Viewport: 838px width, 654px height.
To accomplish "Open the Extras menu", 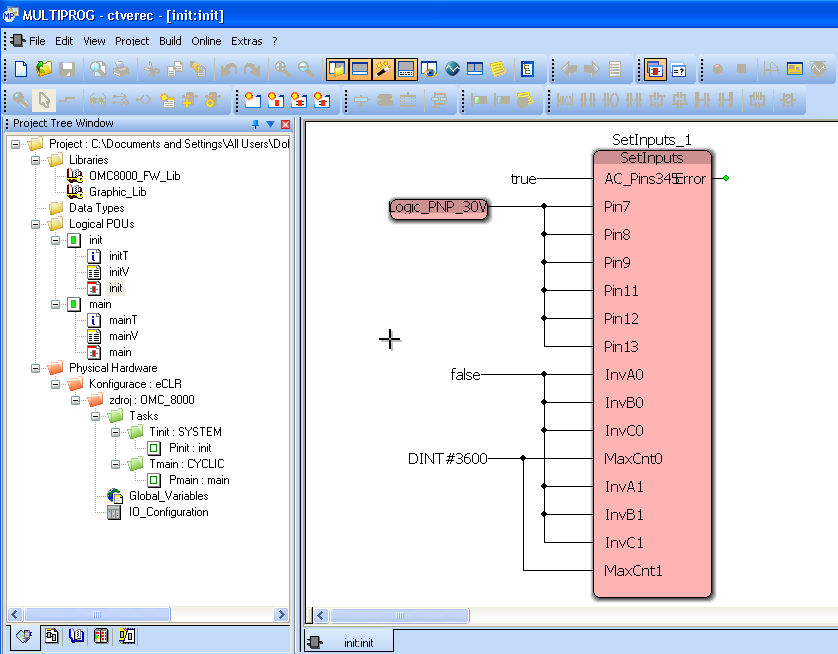I will [246, 41].
